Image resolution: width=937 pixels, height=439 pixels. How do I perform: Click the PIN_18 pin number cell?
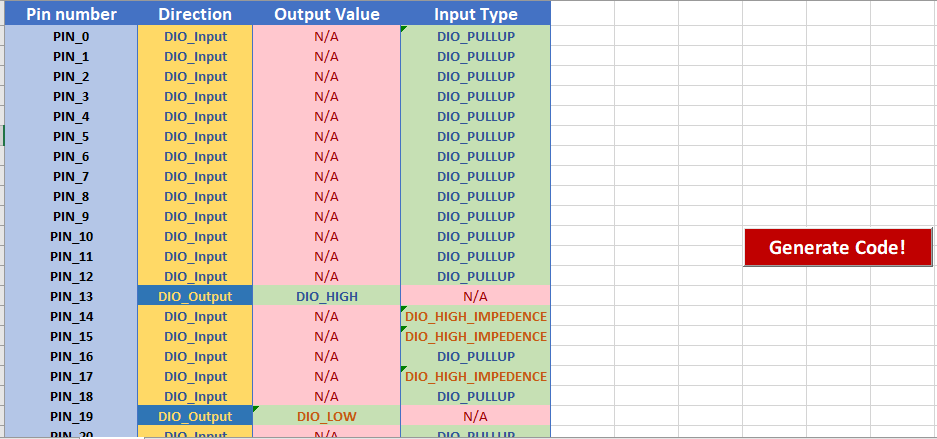tap(71, 396)
